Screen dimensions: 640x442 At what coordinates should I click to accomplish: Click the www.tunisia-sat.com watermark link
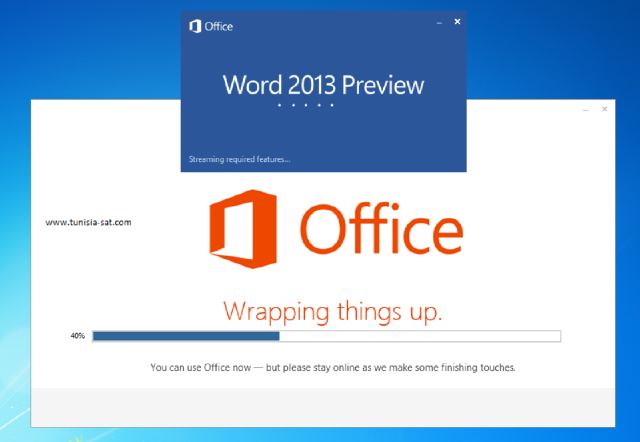coord(89,222)
